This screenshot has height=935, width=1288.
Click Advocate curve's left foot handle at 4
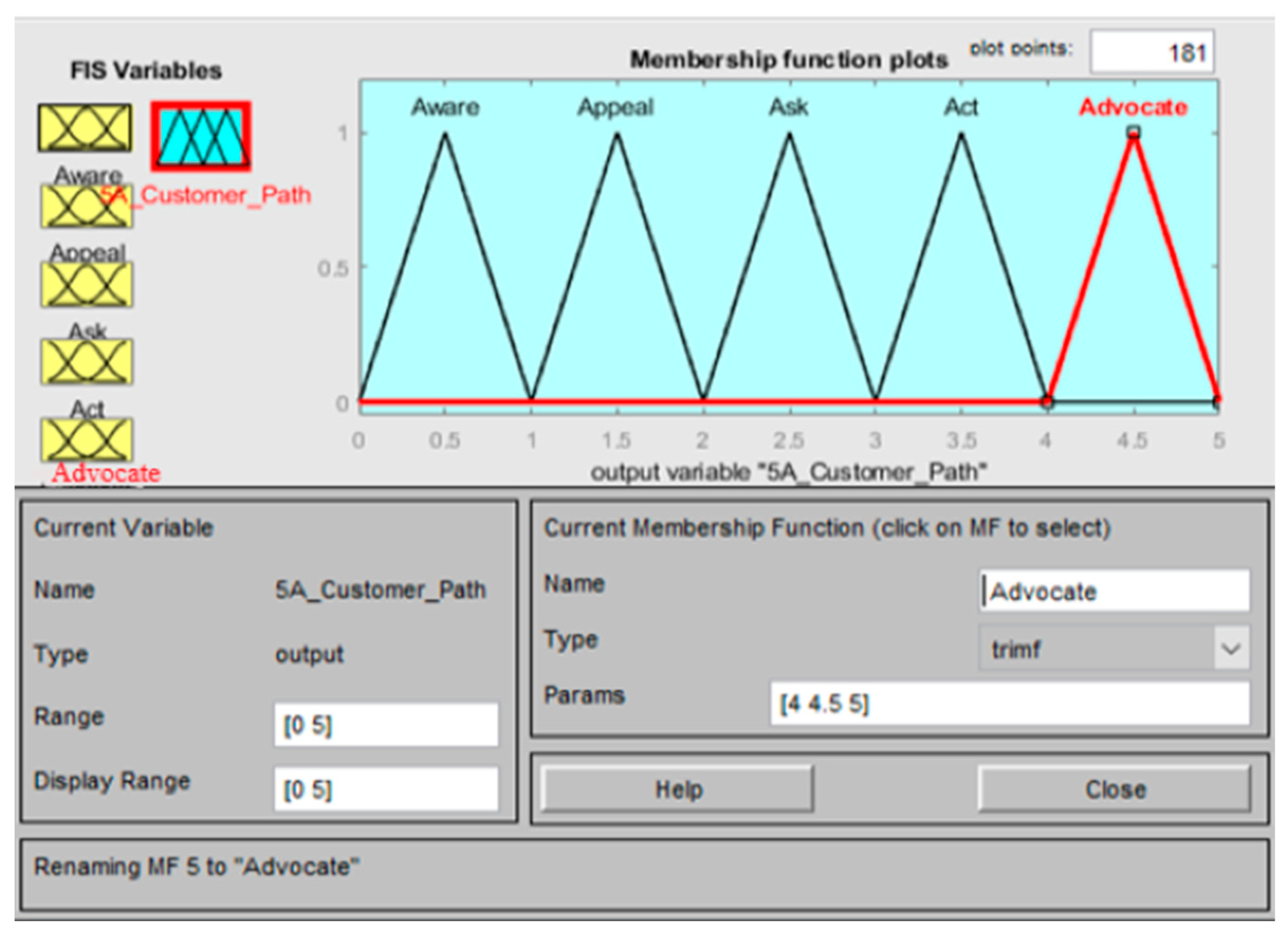pos(1047,402)
